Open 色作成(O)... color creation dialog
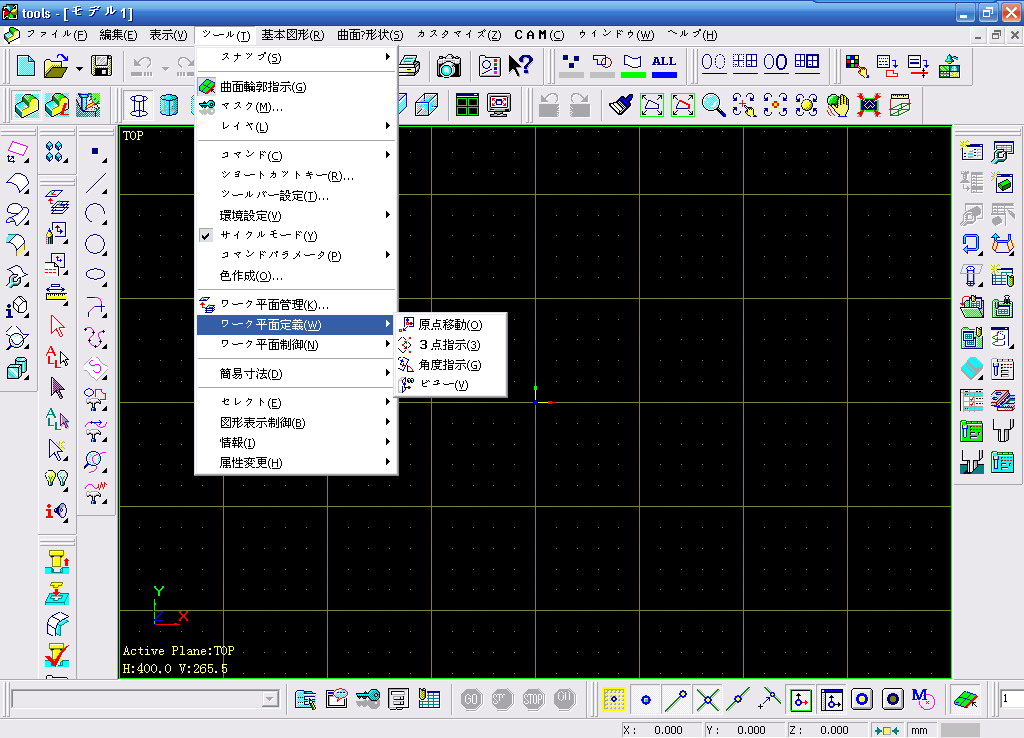This screenshot has height=738, width=1024. [296, 276]
